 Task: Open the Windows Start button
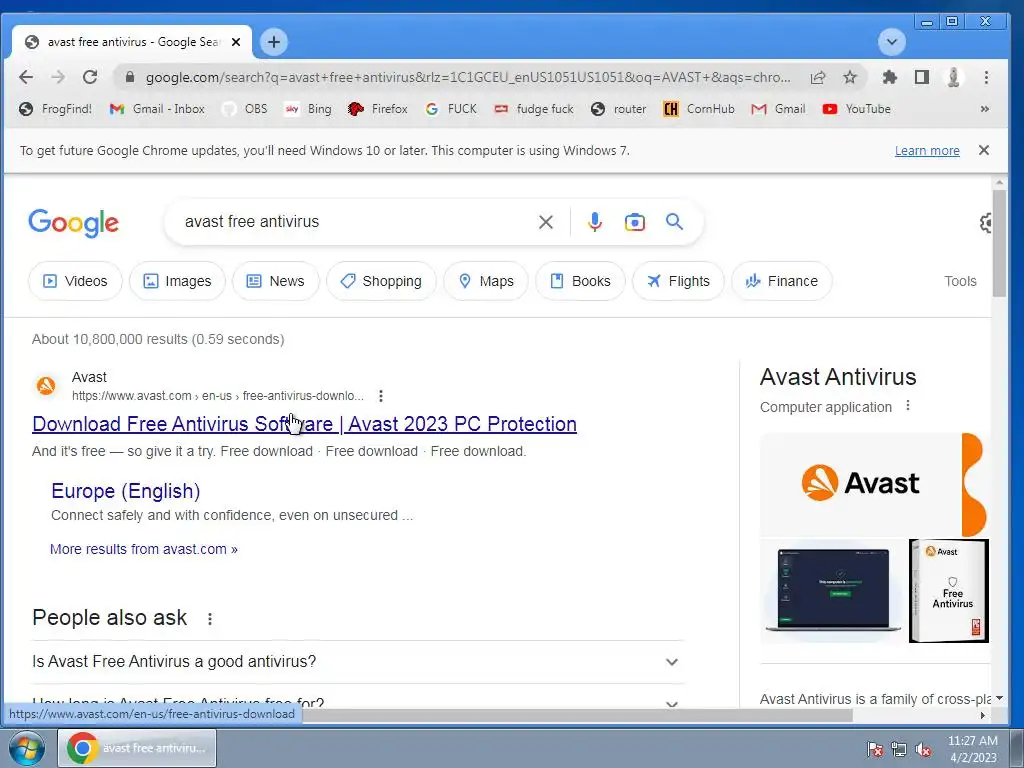26,748
